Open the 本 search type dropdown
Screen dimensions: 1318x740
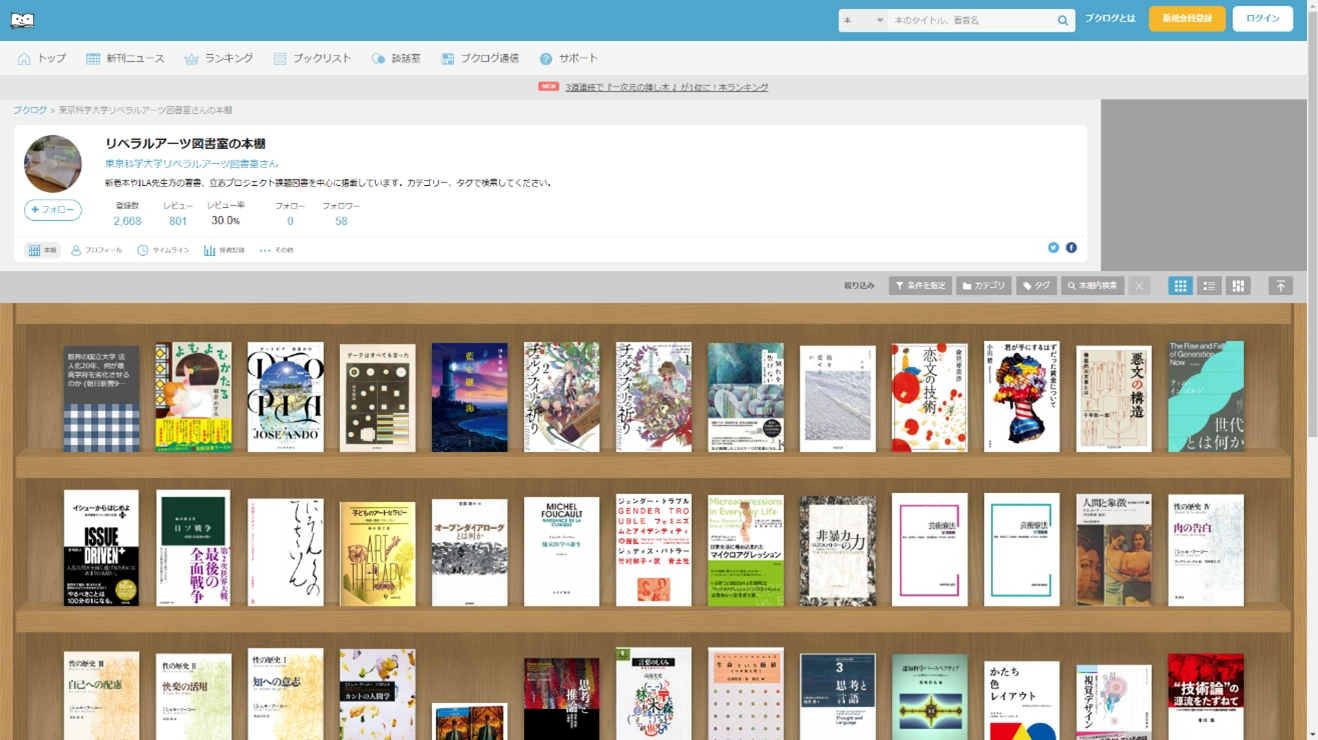(x=863, y=20)
